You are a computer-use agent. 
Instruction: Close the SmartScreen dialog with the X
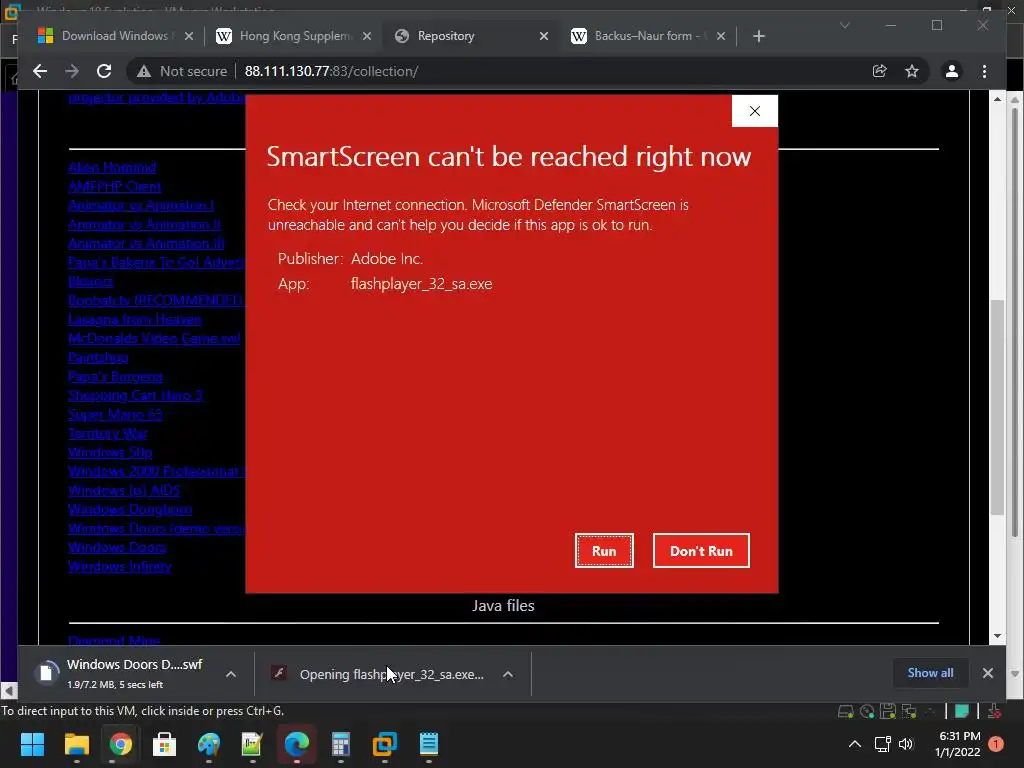[754, 111]
